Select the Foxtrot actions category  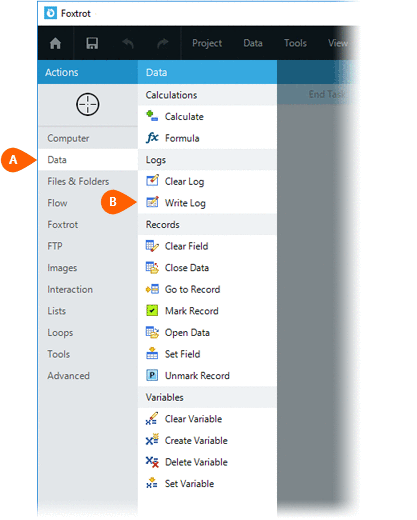(x=88, y=225)
